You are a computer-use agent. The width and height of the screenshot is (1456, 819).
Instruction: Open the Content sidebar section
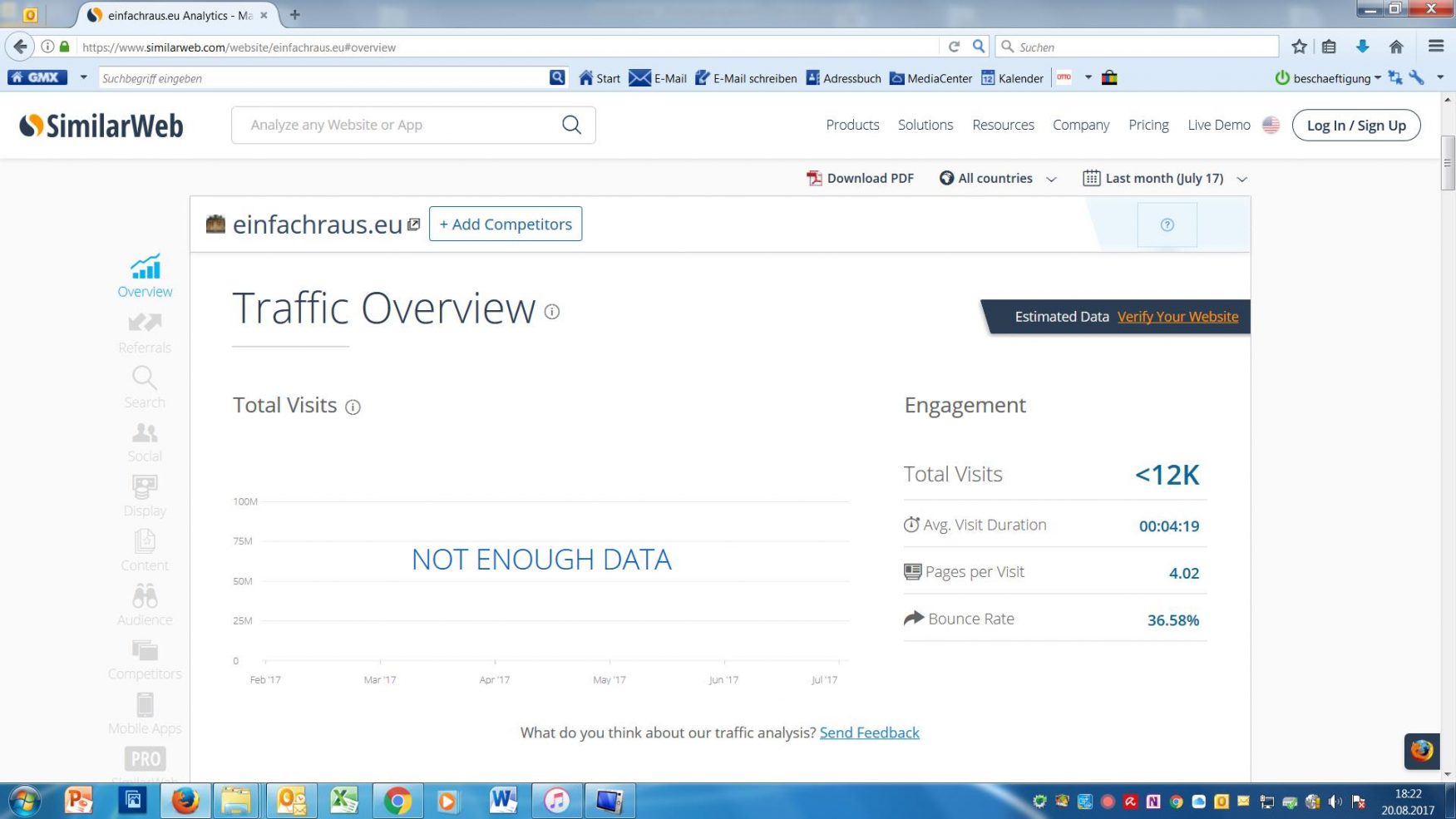point(145,550)
